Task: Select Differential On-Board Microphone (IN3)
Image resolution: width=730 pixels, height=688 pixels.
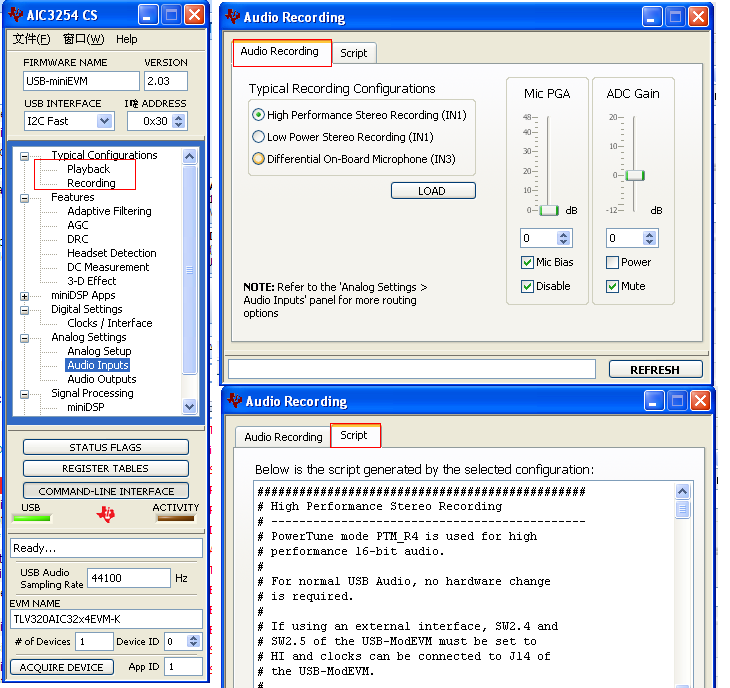Action: tap(258, 158)
